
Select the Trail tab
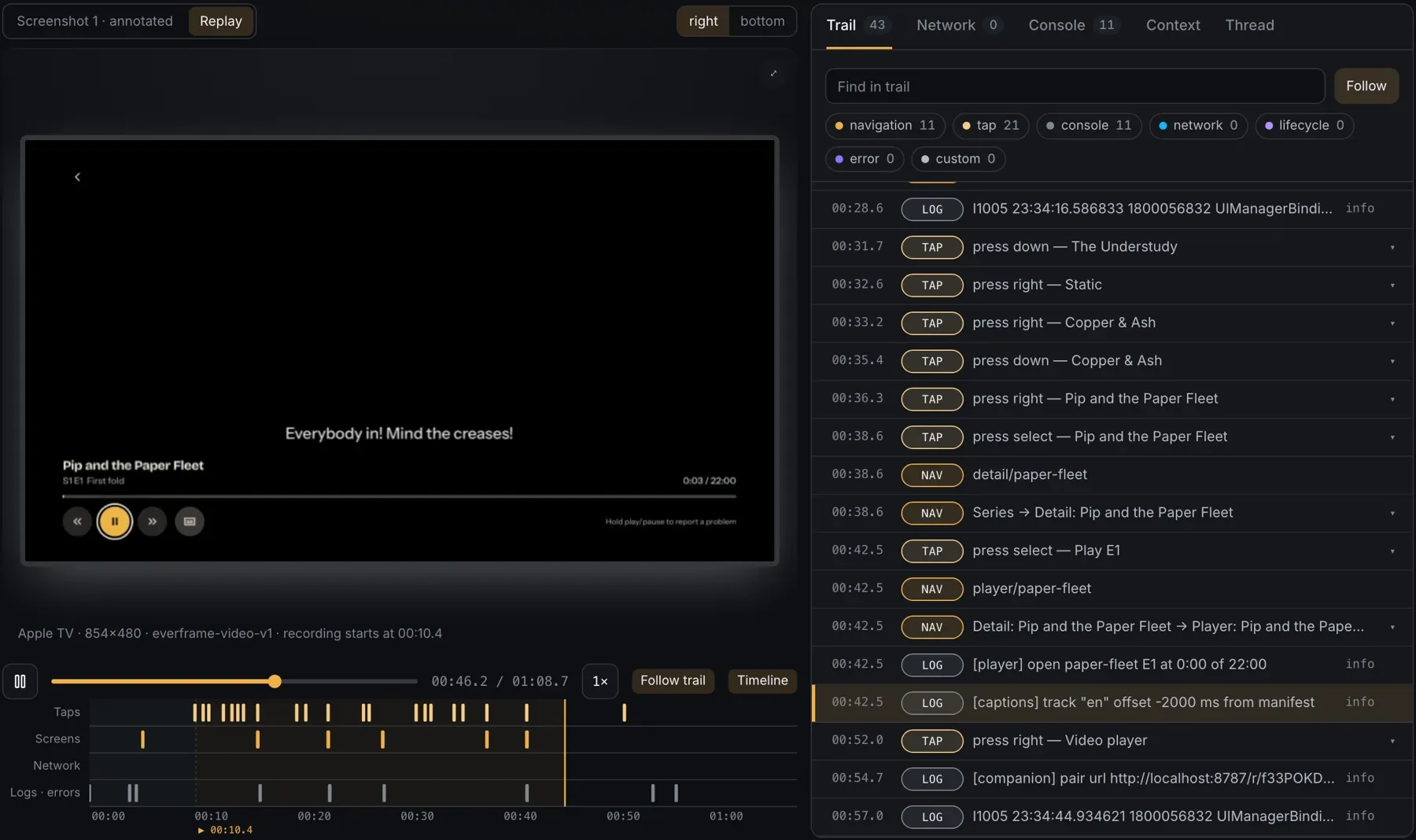click(858, 25)
